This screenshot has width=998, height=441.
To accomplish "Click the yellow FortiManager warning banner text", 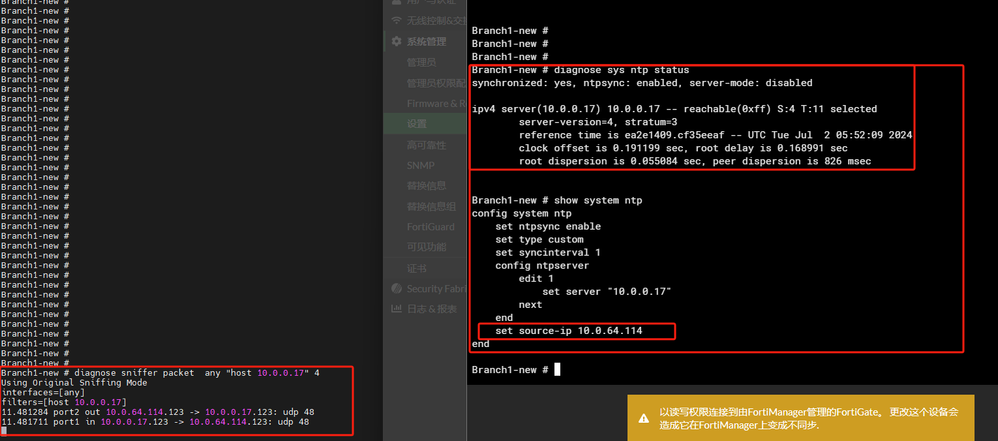I will (808, 418).
